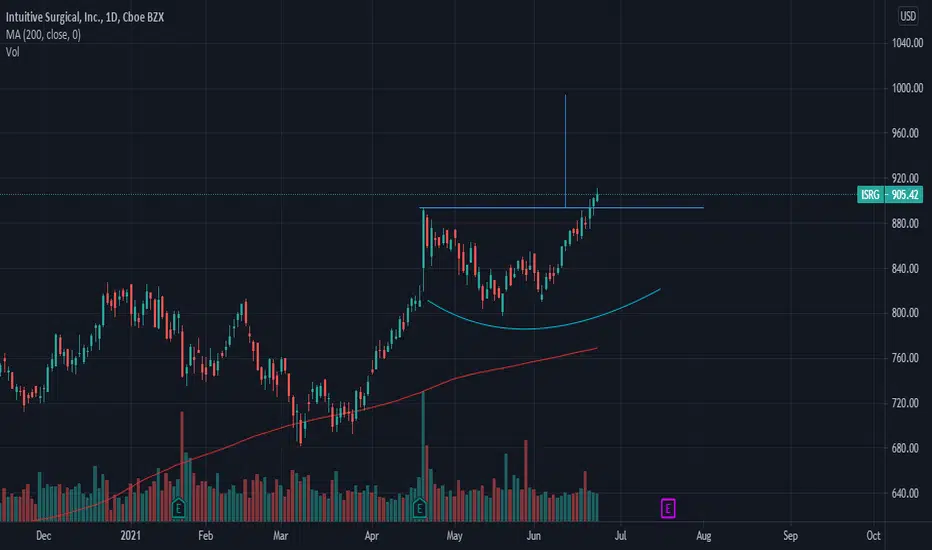Select the vertical blue target line
Viewport: 932px width, 550px height.
coord(565,149)
